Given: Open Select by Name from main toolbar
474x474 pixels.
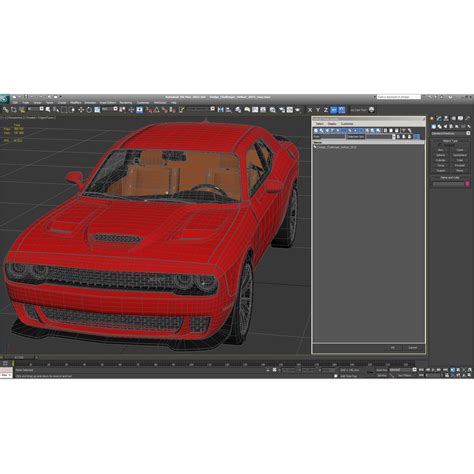Looking at the screenshot, I should coord(56,110).
